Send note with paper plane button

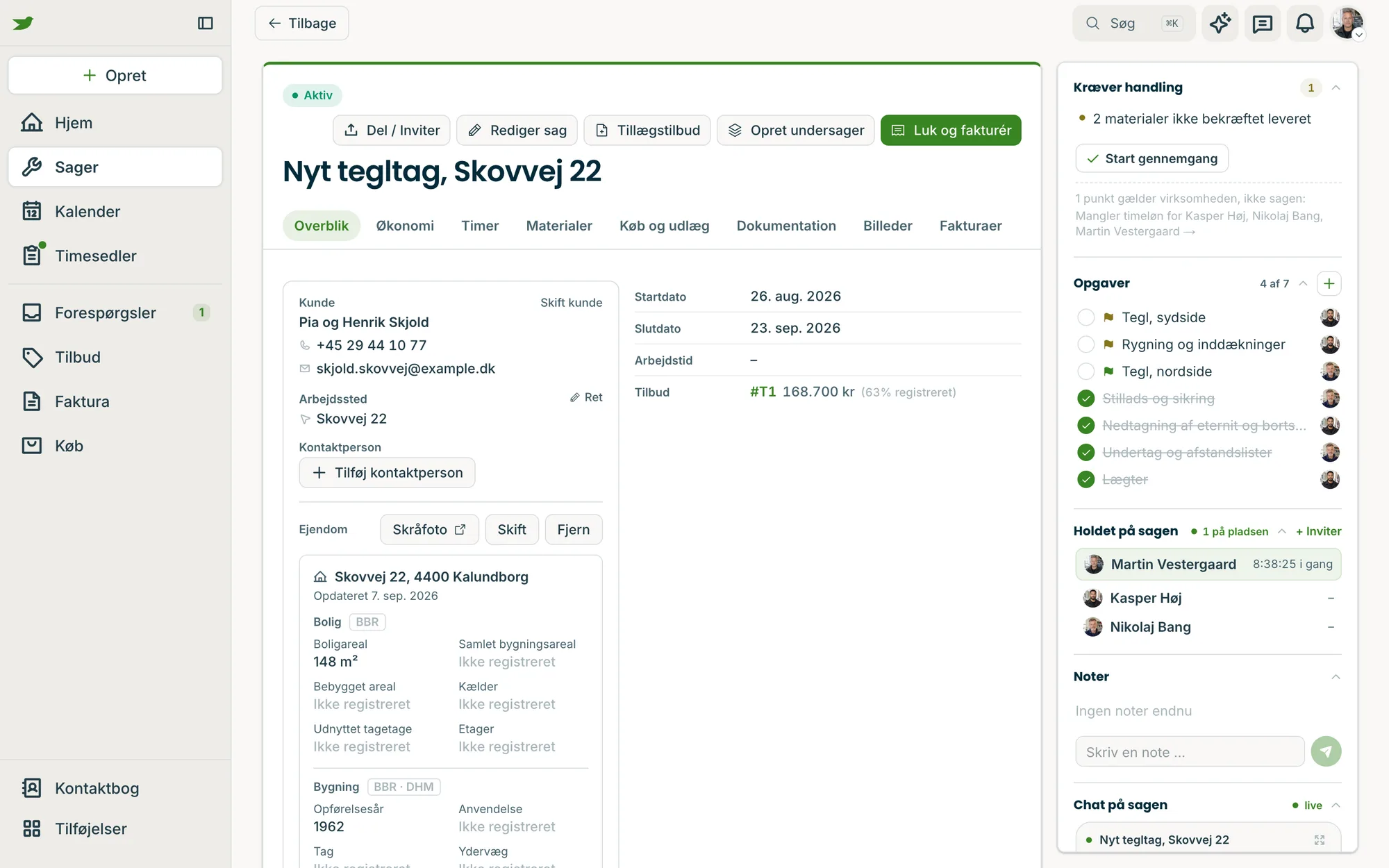click(x=1326, y=752)
